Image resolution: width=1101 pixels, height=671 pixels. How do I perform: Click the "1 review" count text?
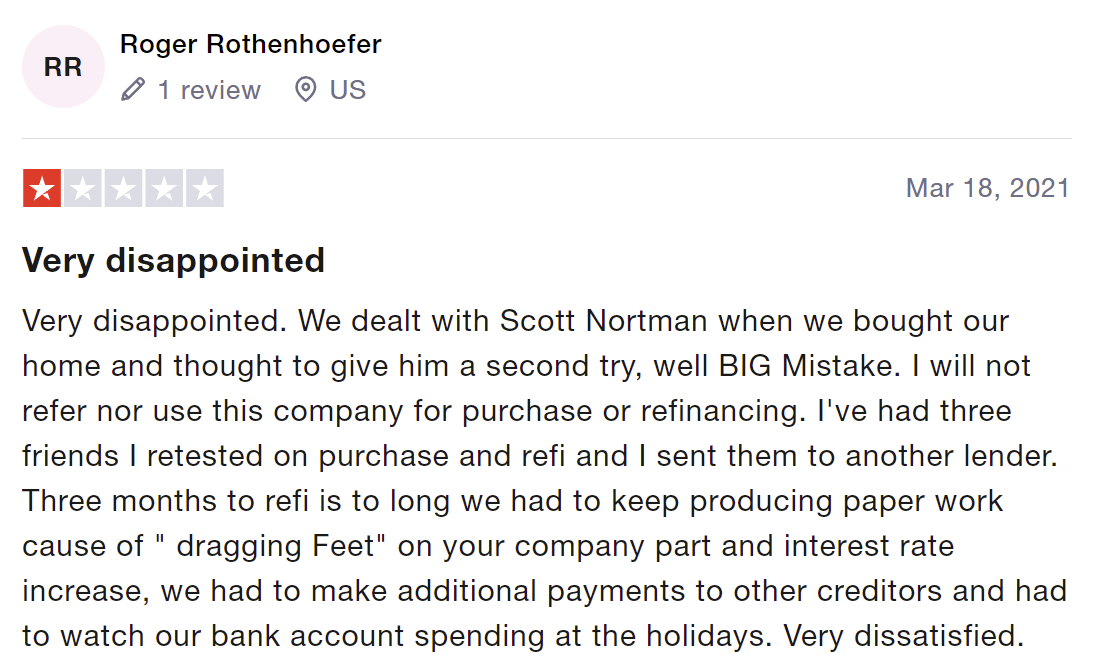209,90
